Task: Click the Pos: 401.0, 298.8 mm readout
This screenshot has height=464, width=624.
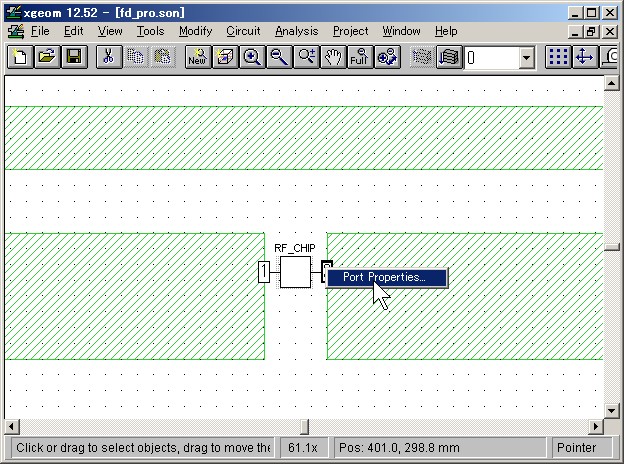Action: [x=439, y=448]
